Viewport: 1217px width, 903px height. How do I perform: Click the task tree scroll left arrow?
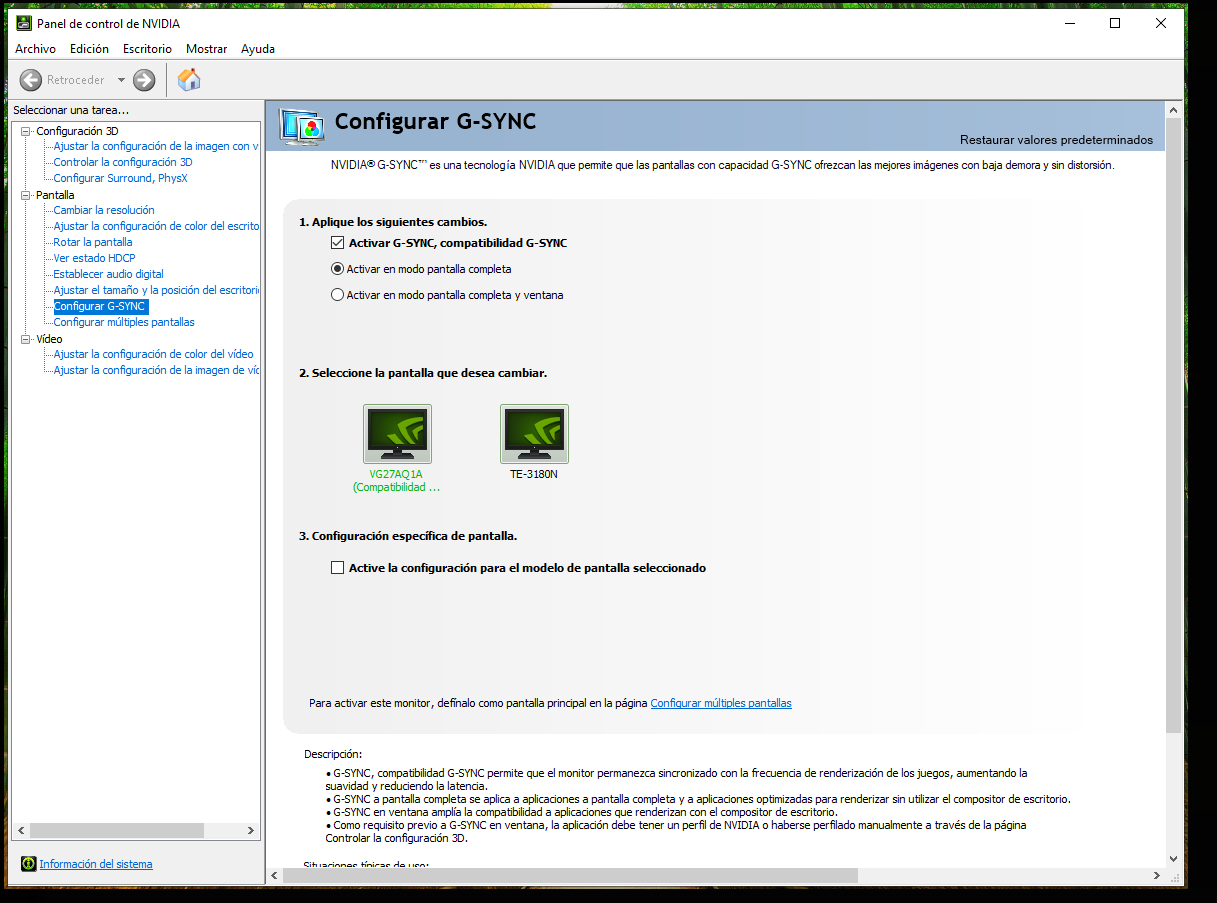(19, 830)
